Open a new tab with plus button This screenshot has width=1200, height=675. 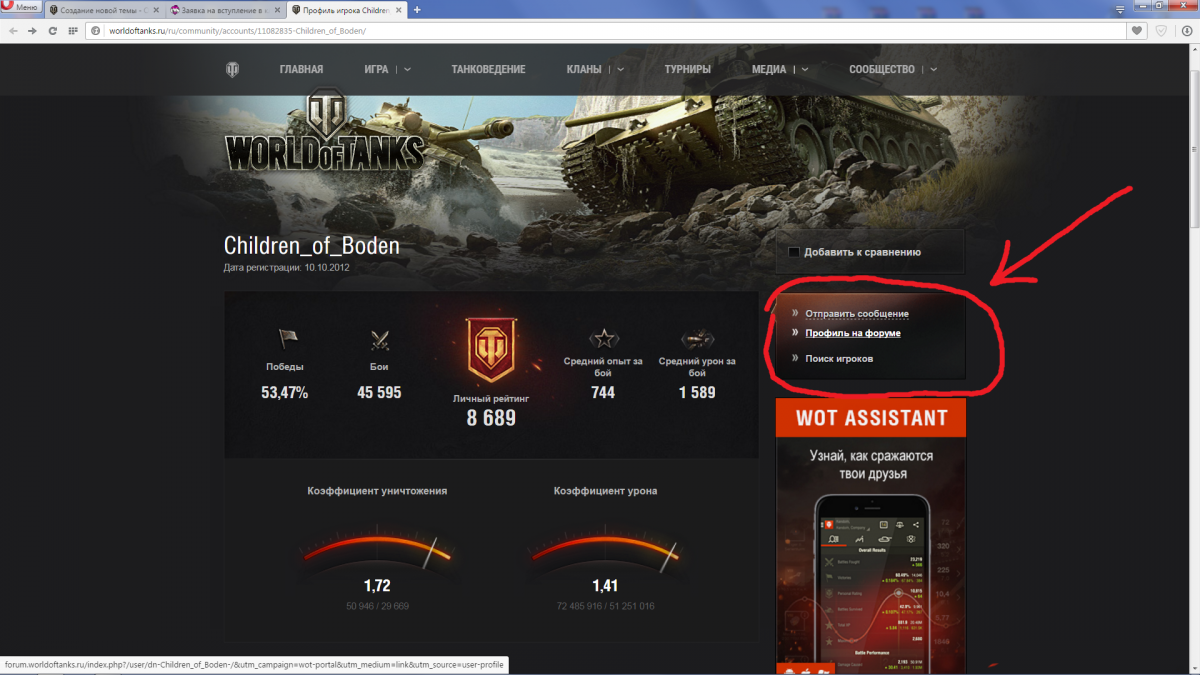(x=417, y=10)
